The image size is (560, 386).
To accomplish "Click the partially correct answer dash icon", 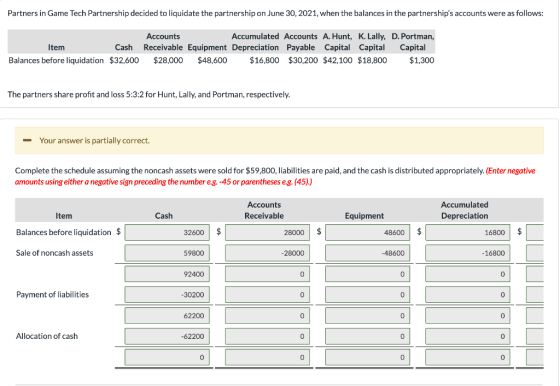I will pos(27,140).
